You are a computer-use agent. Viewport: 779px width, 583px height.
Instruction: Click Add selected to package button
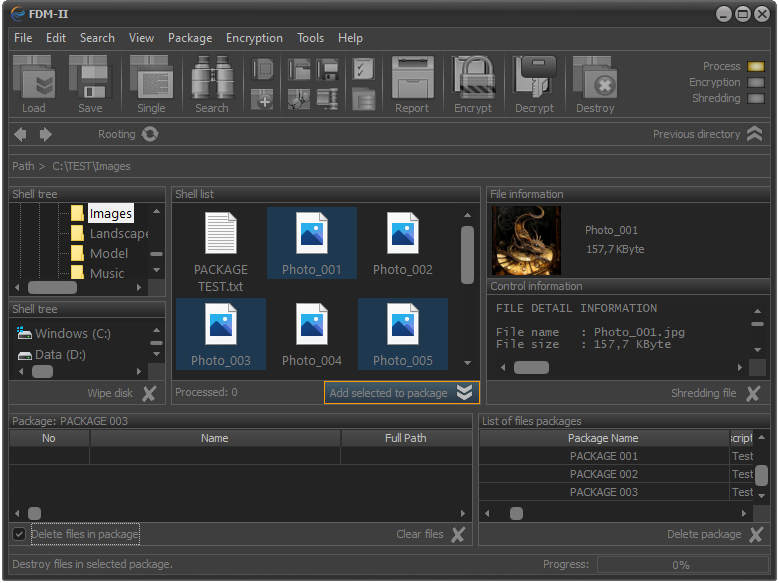point(401,393)
